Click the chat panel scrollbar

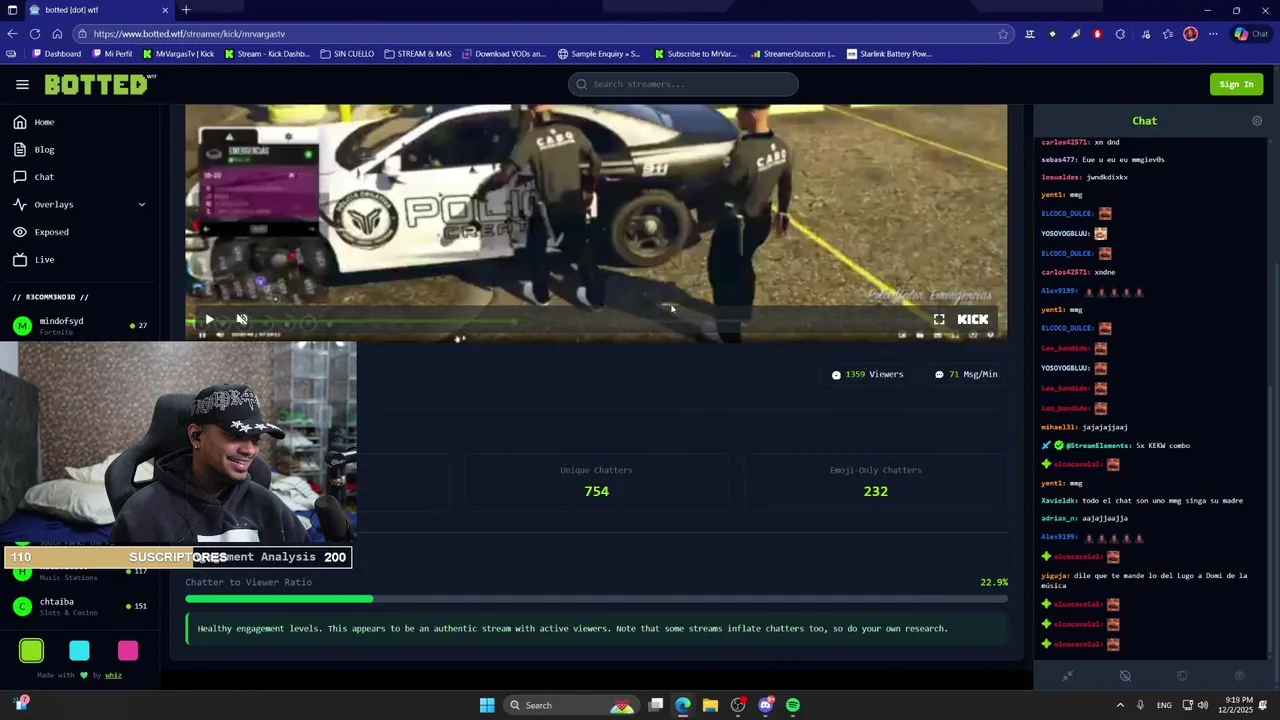pos(1272,520)
